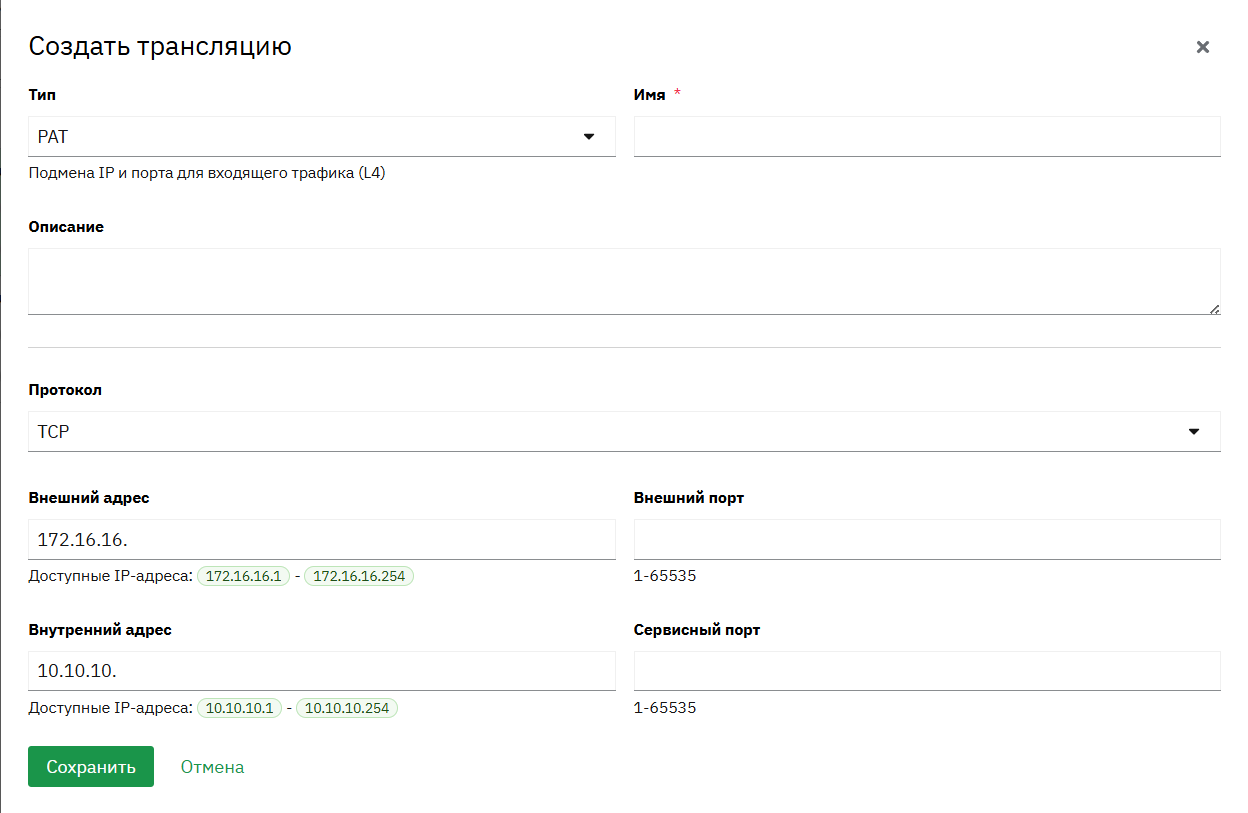Pick the 10.10.10.254 available address chip
1248x813 pixels.
347,708
